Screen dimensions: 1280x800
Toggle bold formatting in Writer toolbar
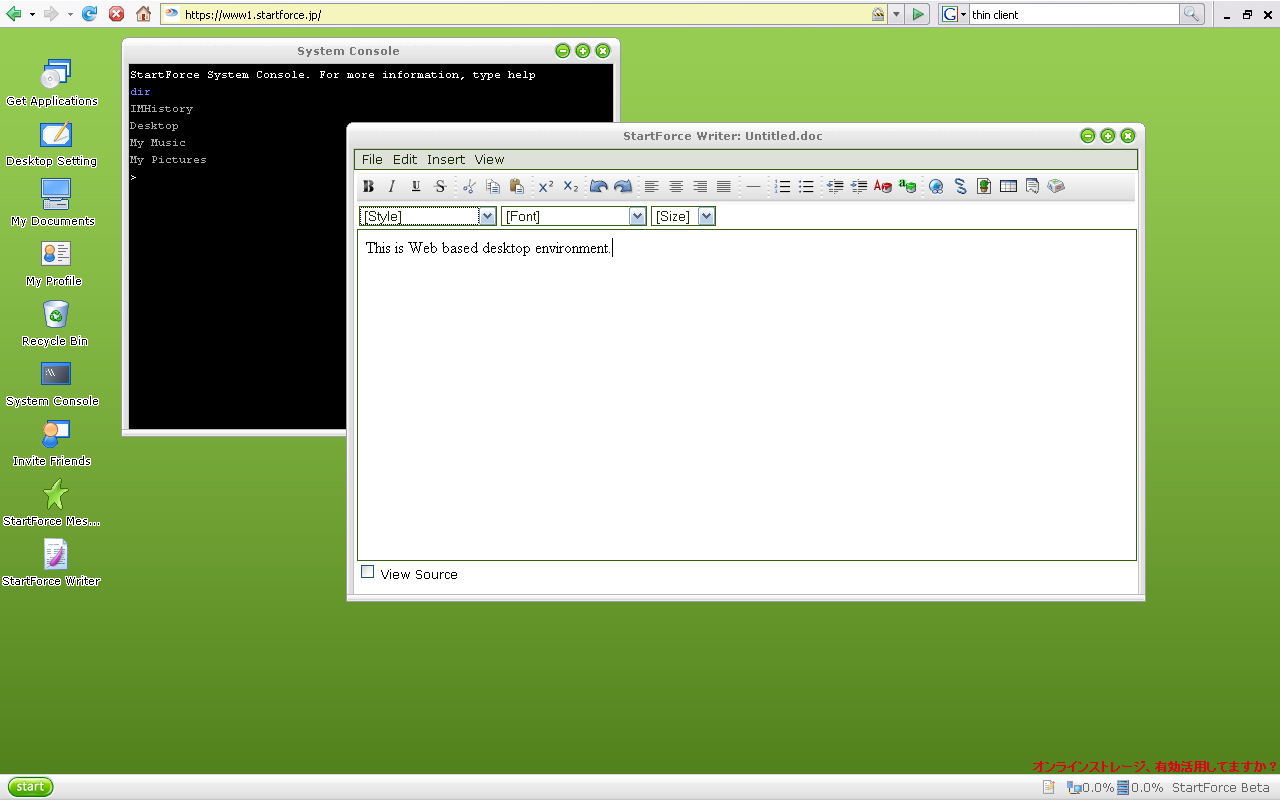[368, 186]
